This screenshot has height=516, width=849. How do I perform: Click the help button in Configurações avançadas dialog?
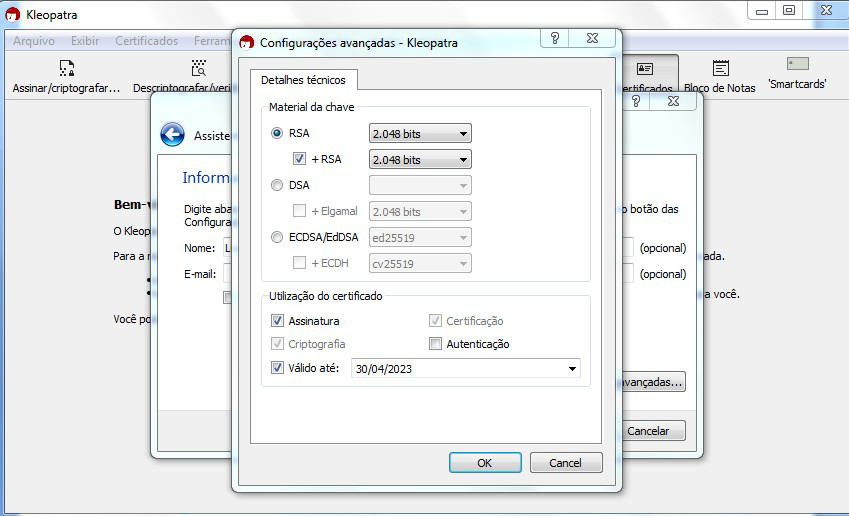coord(554,38)
